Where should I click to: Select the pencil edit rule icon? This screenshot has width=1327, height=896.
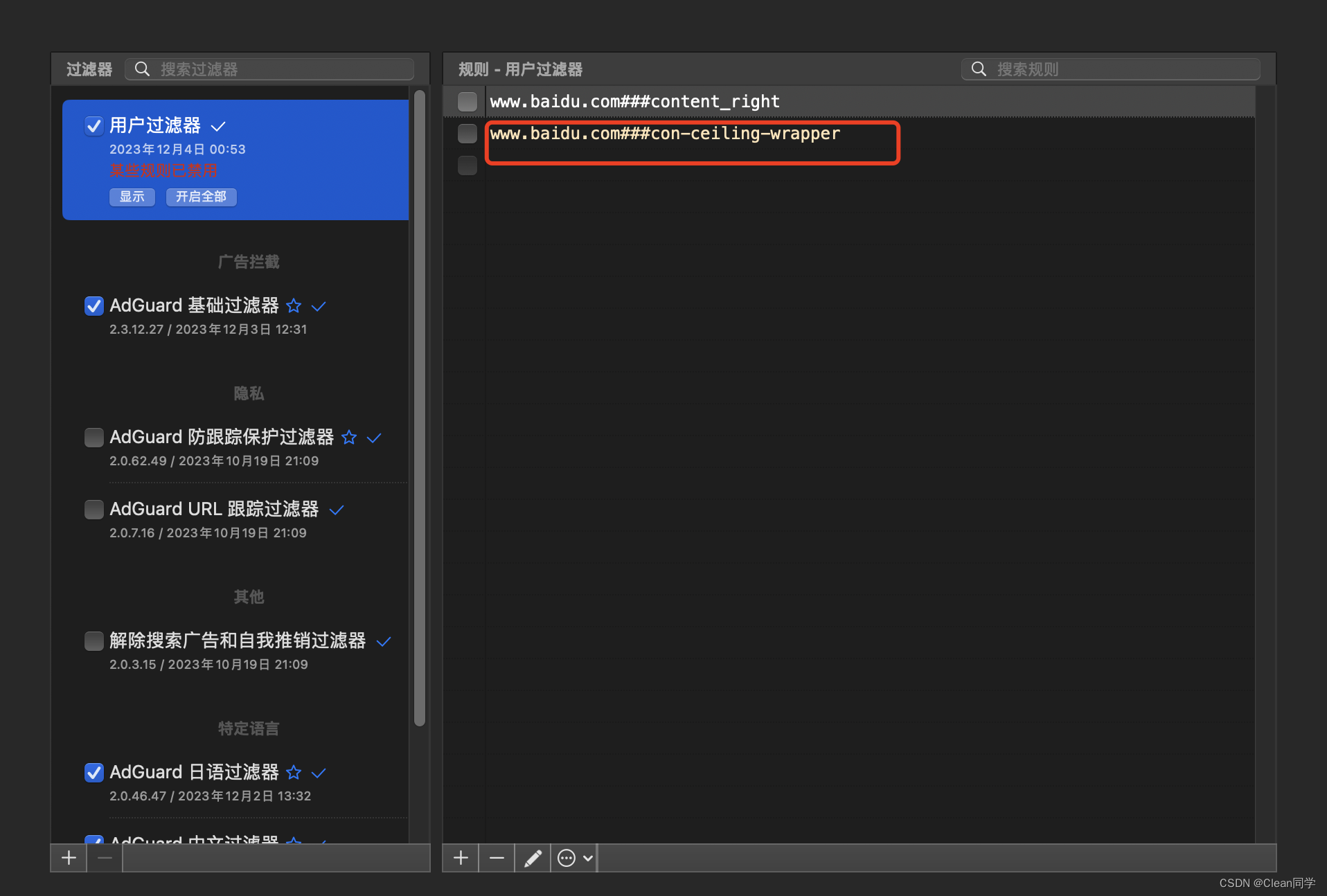point(532,858)
